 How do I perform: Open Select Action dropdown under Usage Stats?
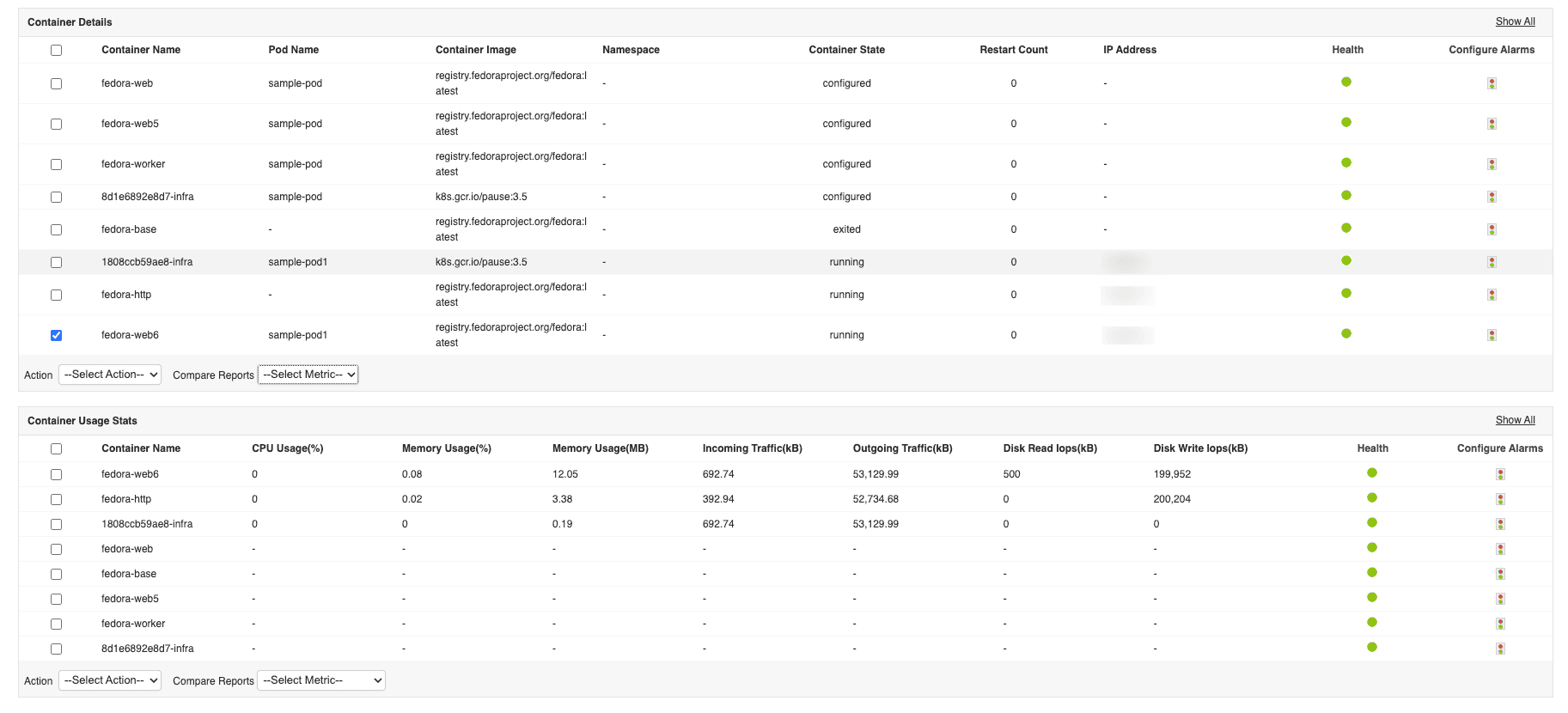(110, 680)
